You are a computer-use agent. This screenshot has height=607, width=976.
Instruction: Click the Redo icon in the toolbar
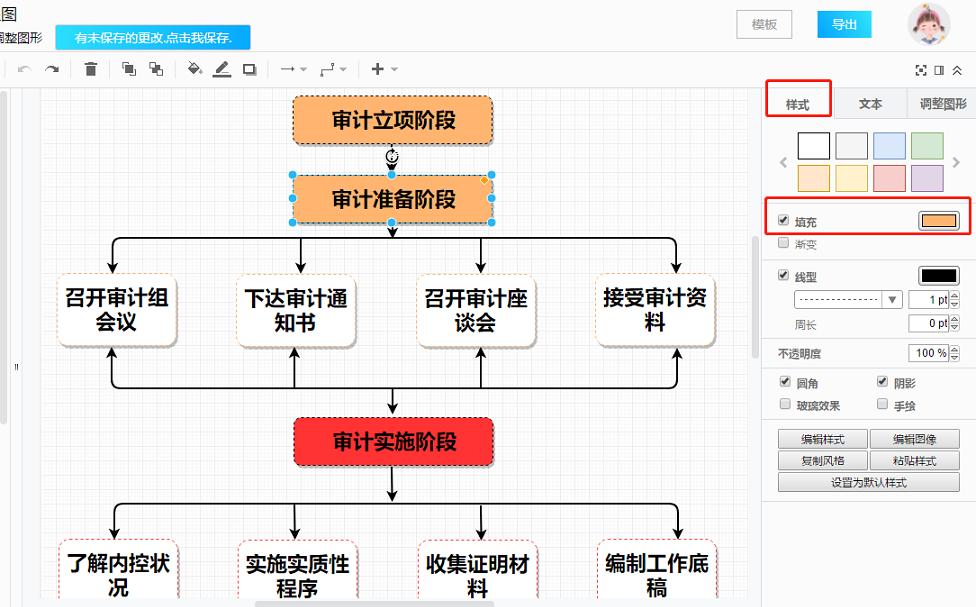click(52, 68)
